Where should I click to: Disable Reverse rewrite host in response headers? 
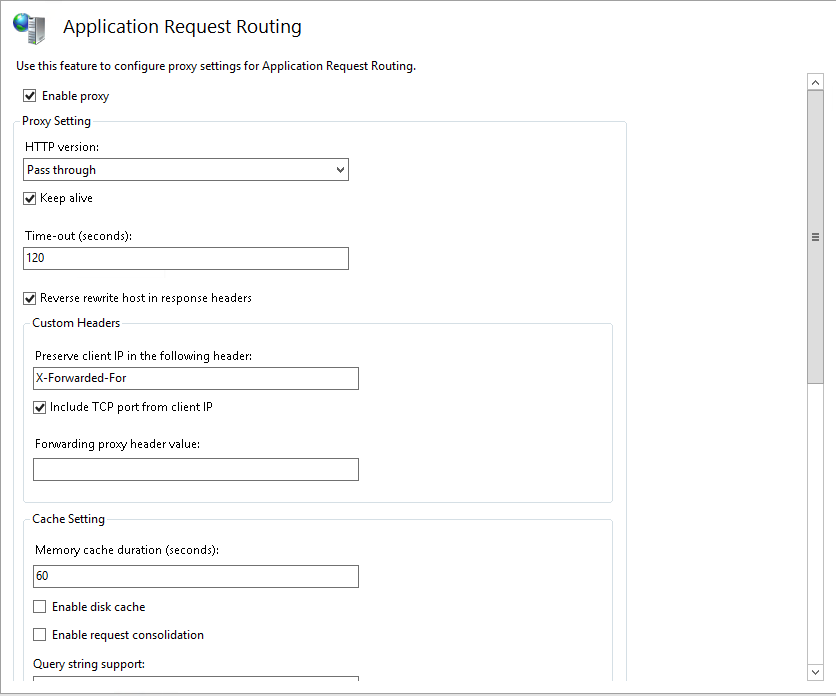click(x=29, y=298)
